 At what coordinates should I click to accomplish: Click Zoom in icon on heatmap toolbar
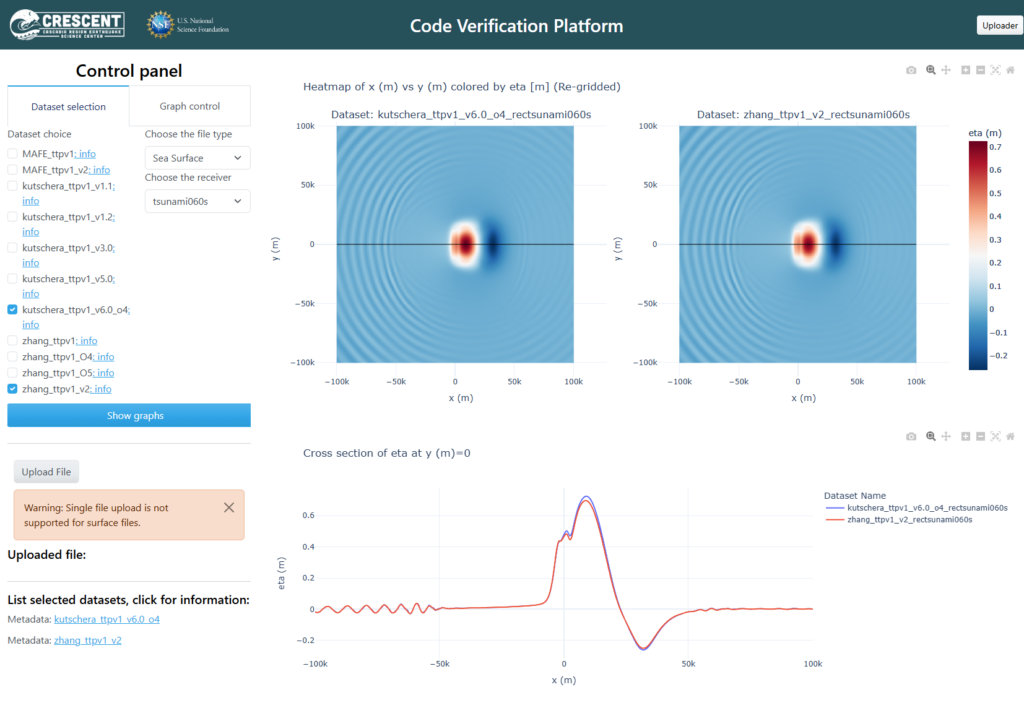pyautogui.click(x=965, y=70)
